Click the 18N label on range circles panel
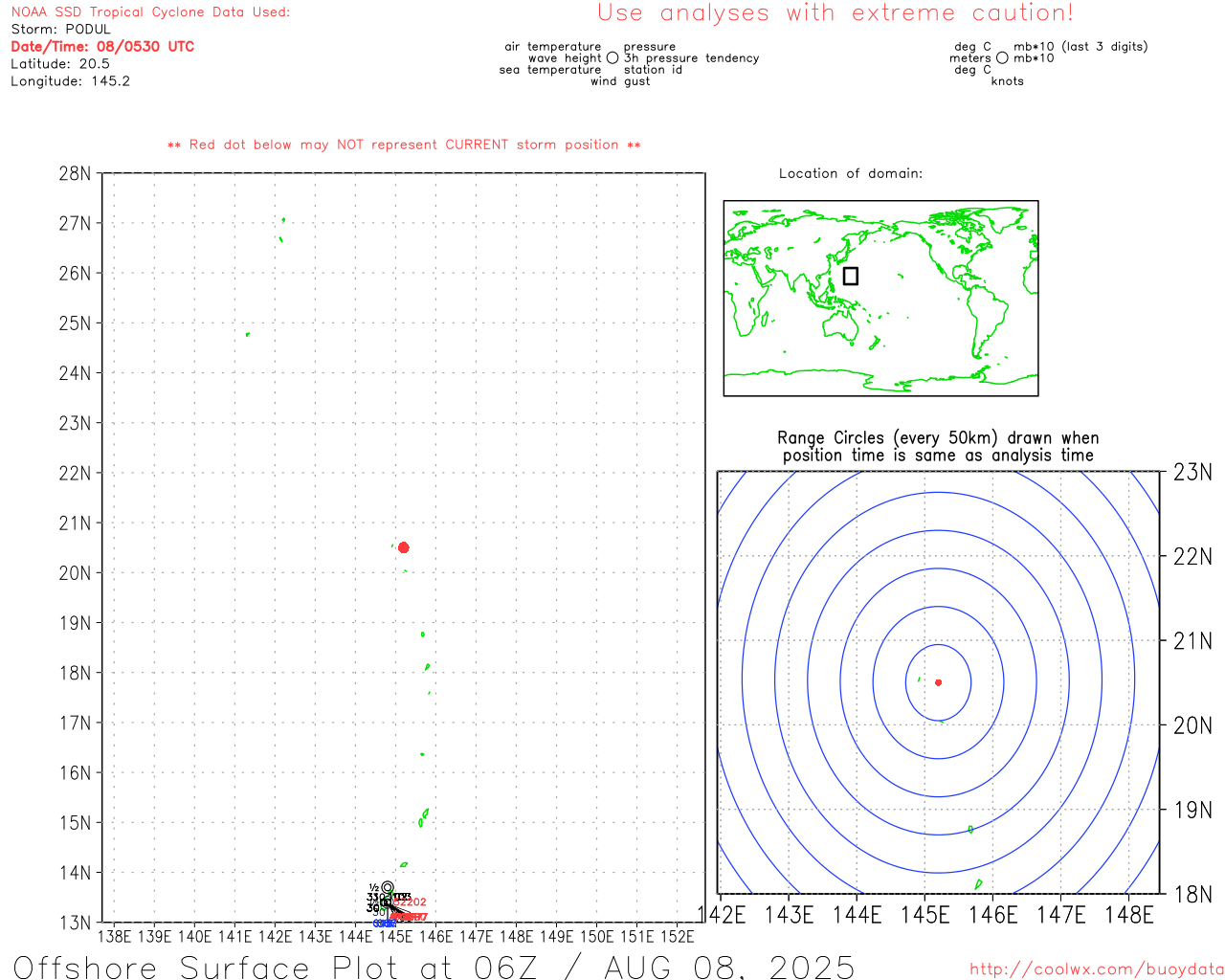 pos(1192,895)
